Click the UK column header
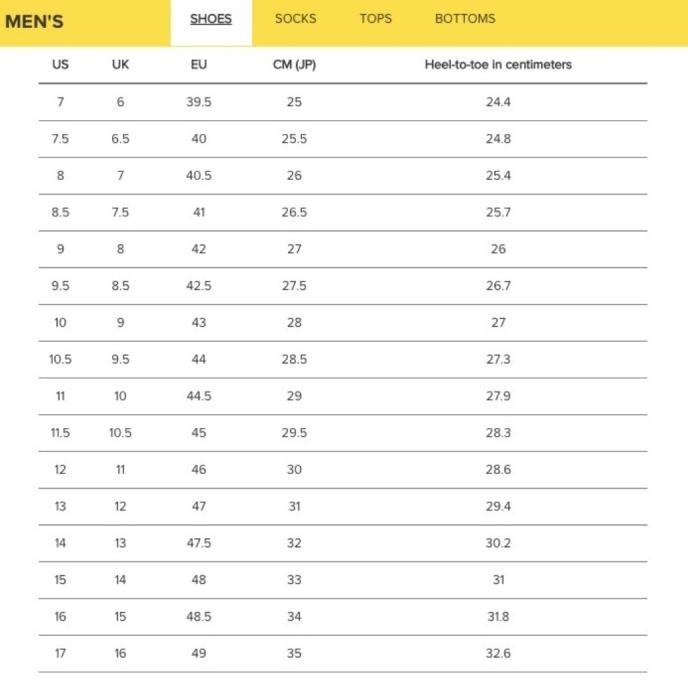Image resolution: width=688 pixels, height=688 pixels. pyautogui.click(x=120, y=65)
